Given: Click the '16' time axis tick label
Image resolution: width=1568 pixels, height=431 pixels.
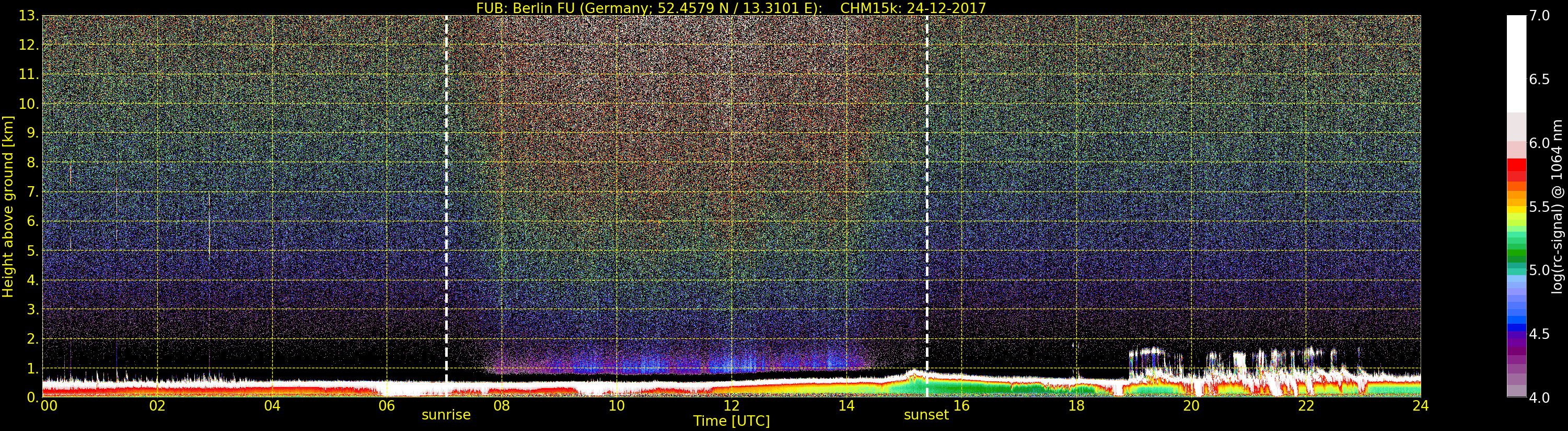Looking at the screenshot, I should coord(961,405).
